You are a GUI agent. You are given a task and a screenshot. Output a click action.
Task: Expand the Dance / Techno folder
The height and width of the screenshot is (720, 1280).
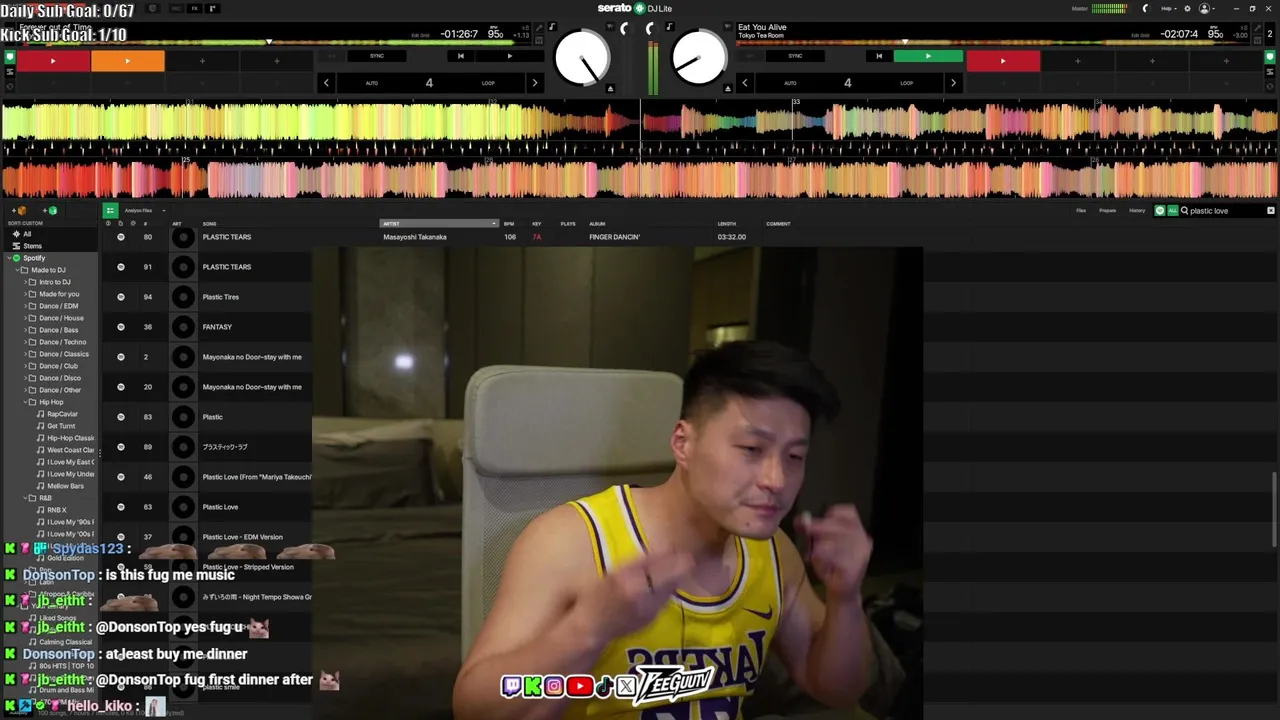25,342
